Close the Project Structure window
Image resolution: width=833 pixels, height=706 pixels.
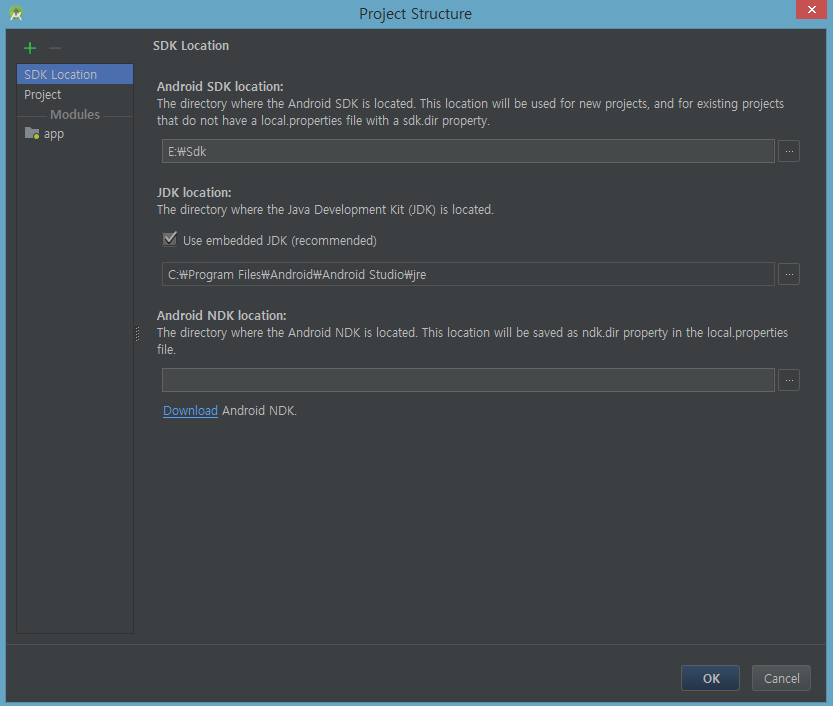coord(811,10)
